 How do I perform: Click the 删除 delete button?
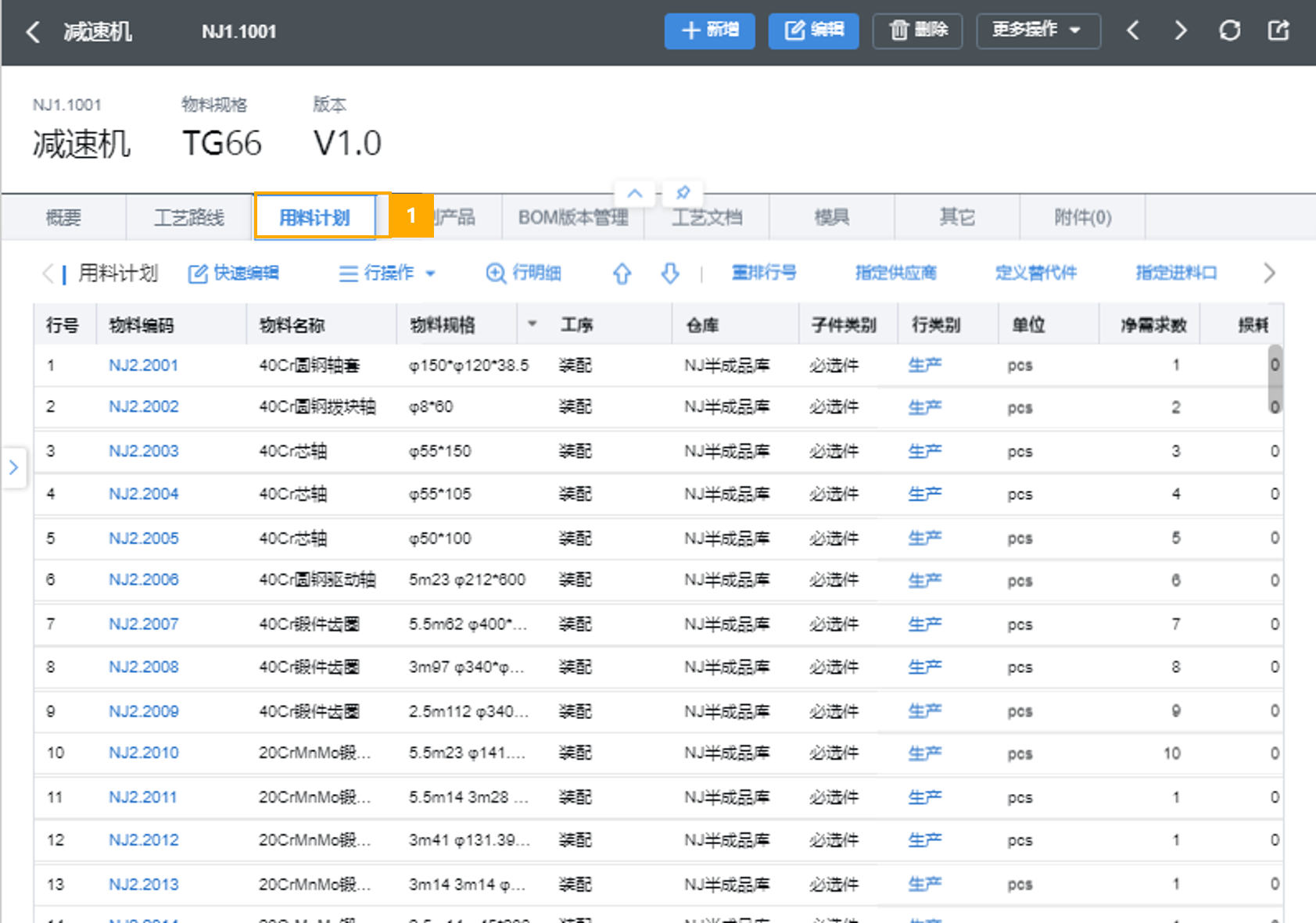click(917, 30)
